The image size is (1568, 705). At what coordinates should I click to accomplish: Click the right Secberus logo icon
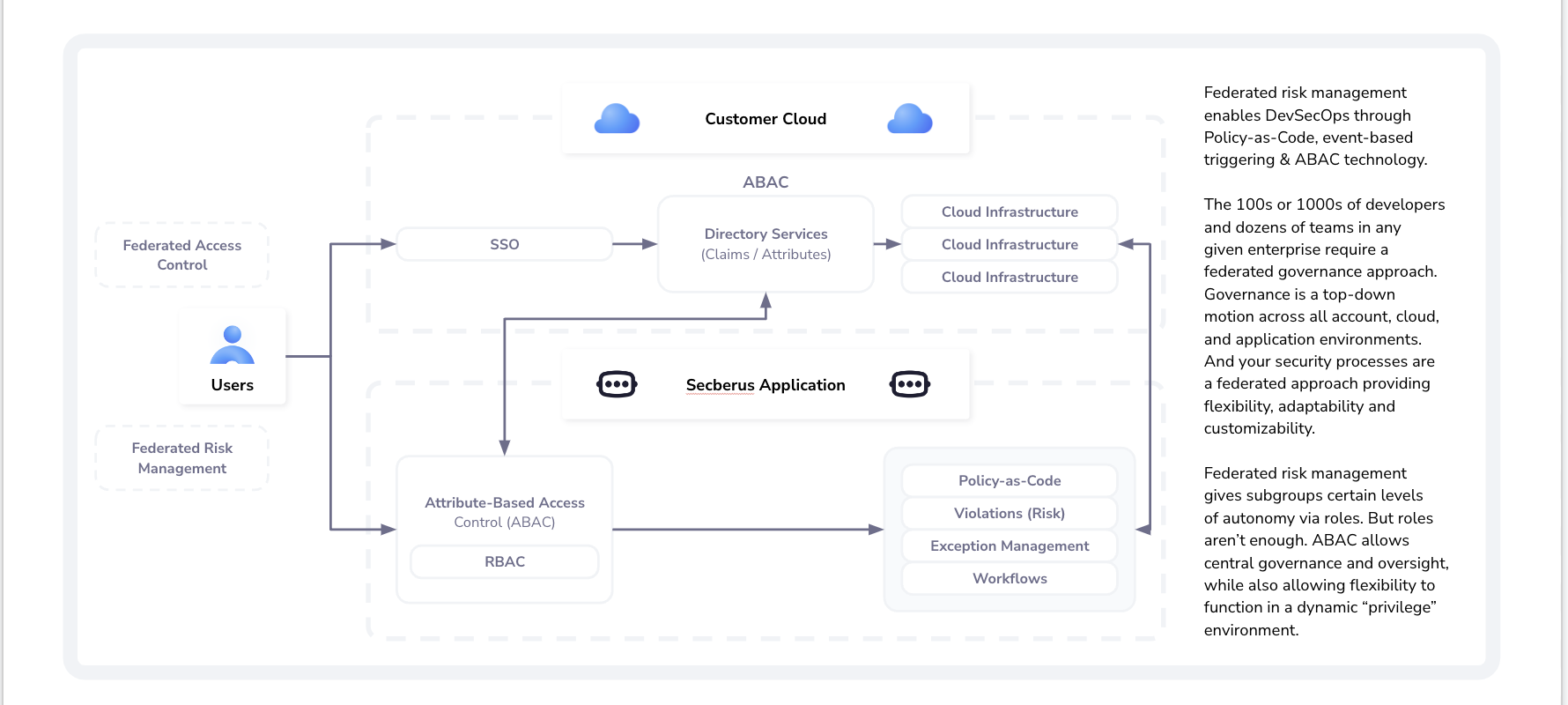coord(910,384)
